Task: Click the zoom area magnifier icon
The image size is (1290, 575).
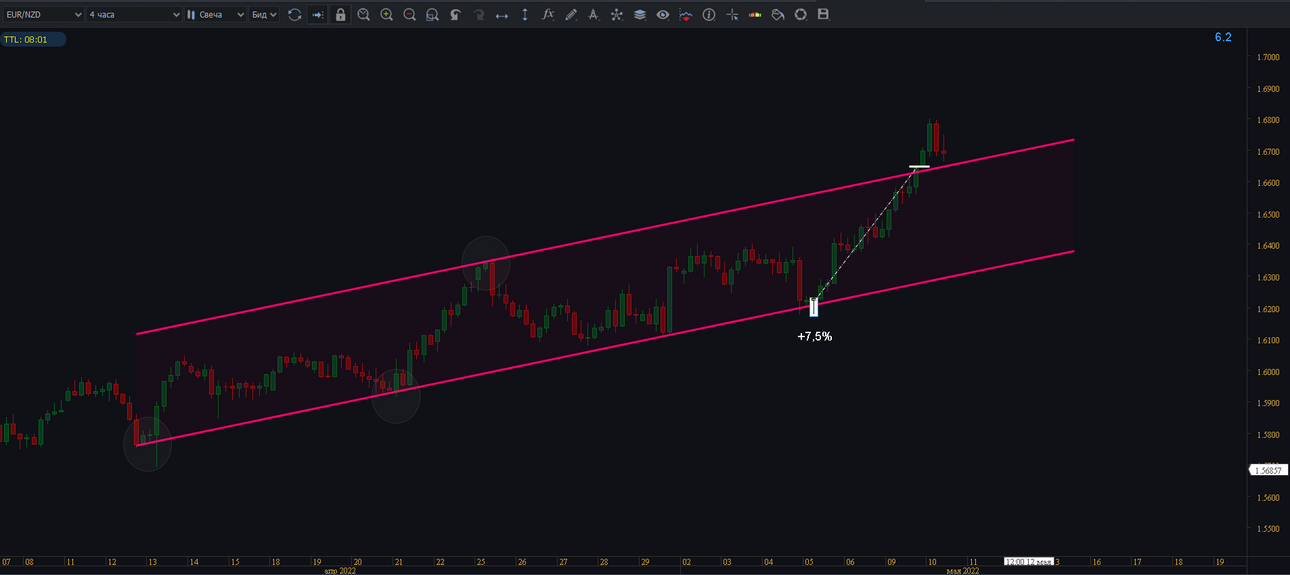Action: click(432, 14)
